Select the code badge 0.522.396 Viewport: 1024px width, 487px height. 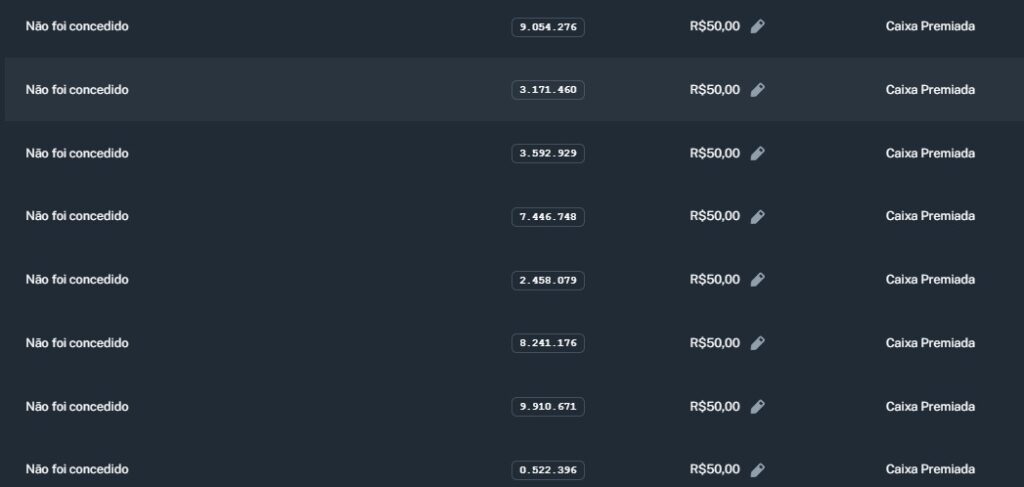548,470
